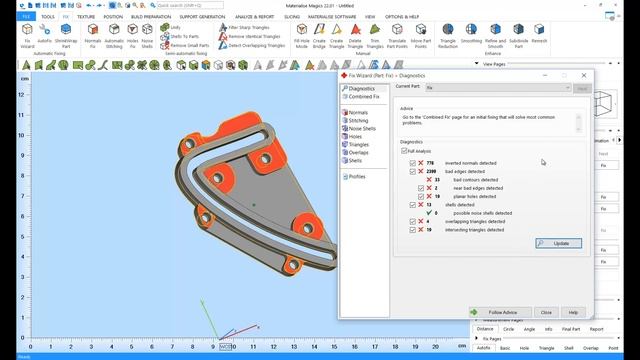This screenshot has width=640, height=360.
Task: Toggle near bad edges detected checkbox
Action: (x=421, y=188)
